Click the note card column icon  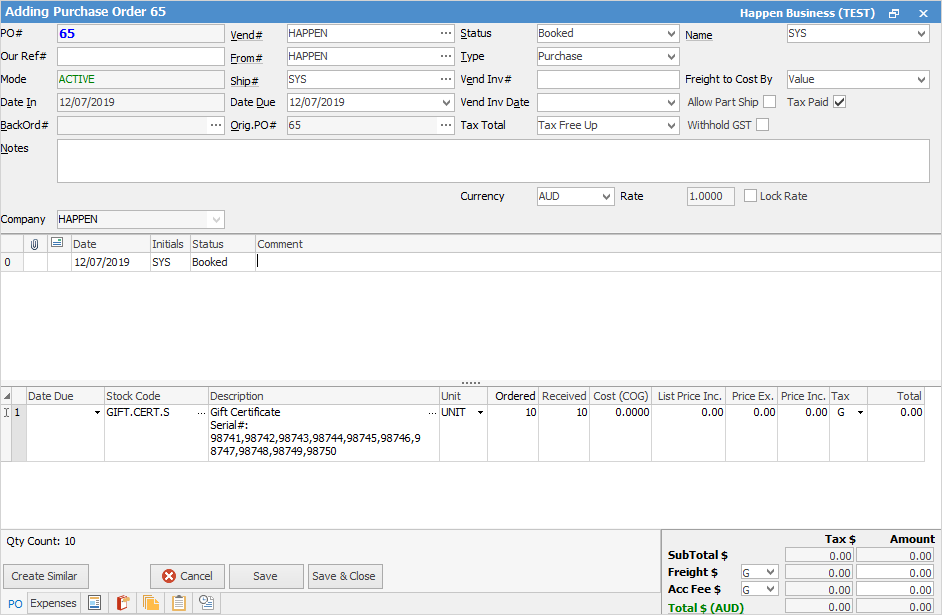[57, 244]
